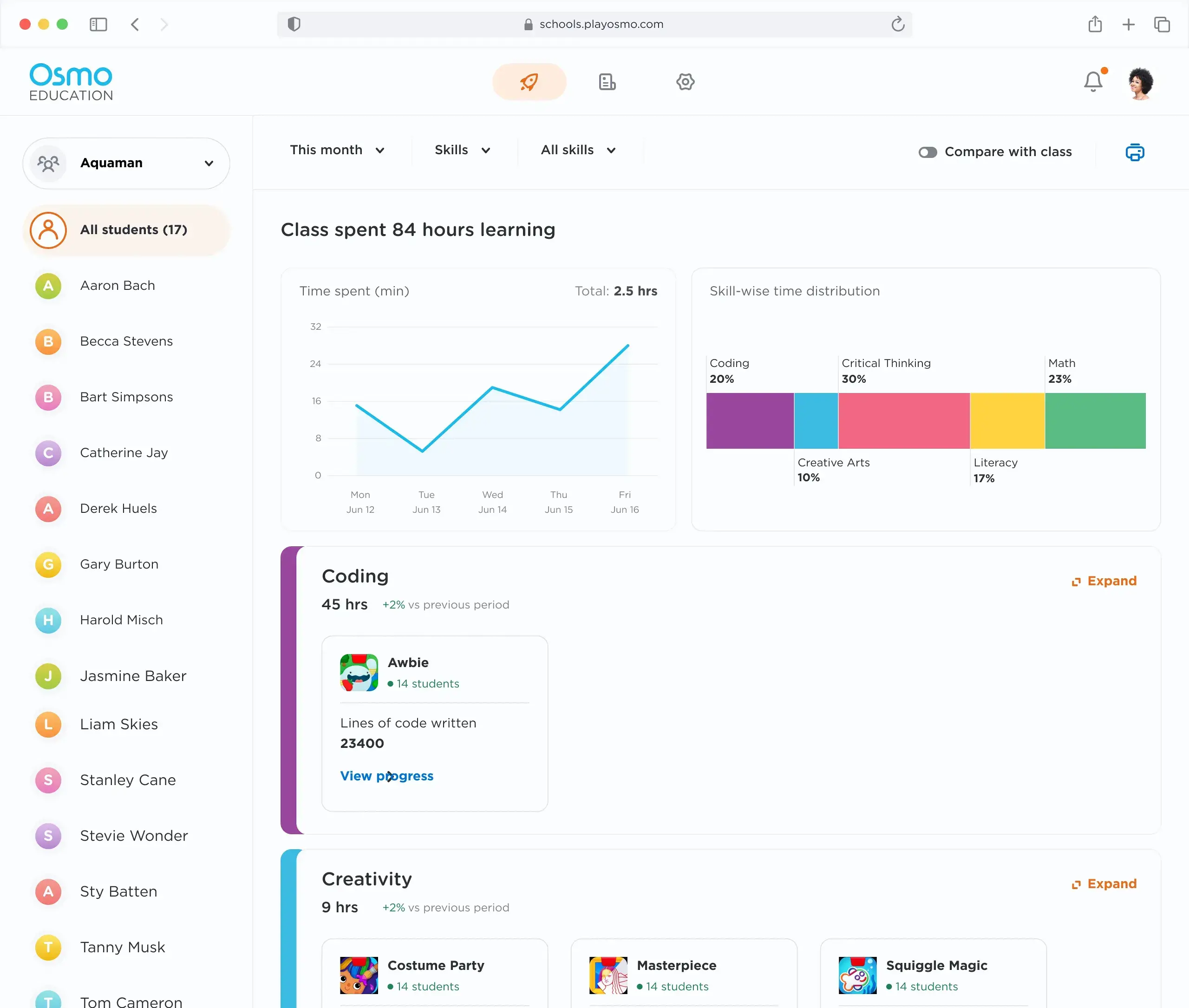This screenshot has width=1189, height=1008.
Task: Select student Harold Misch
Action: pyautogui.click(x=126, y=620)
